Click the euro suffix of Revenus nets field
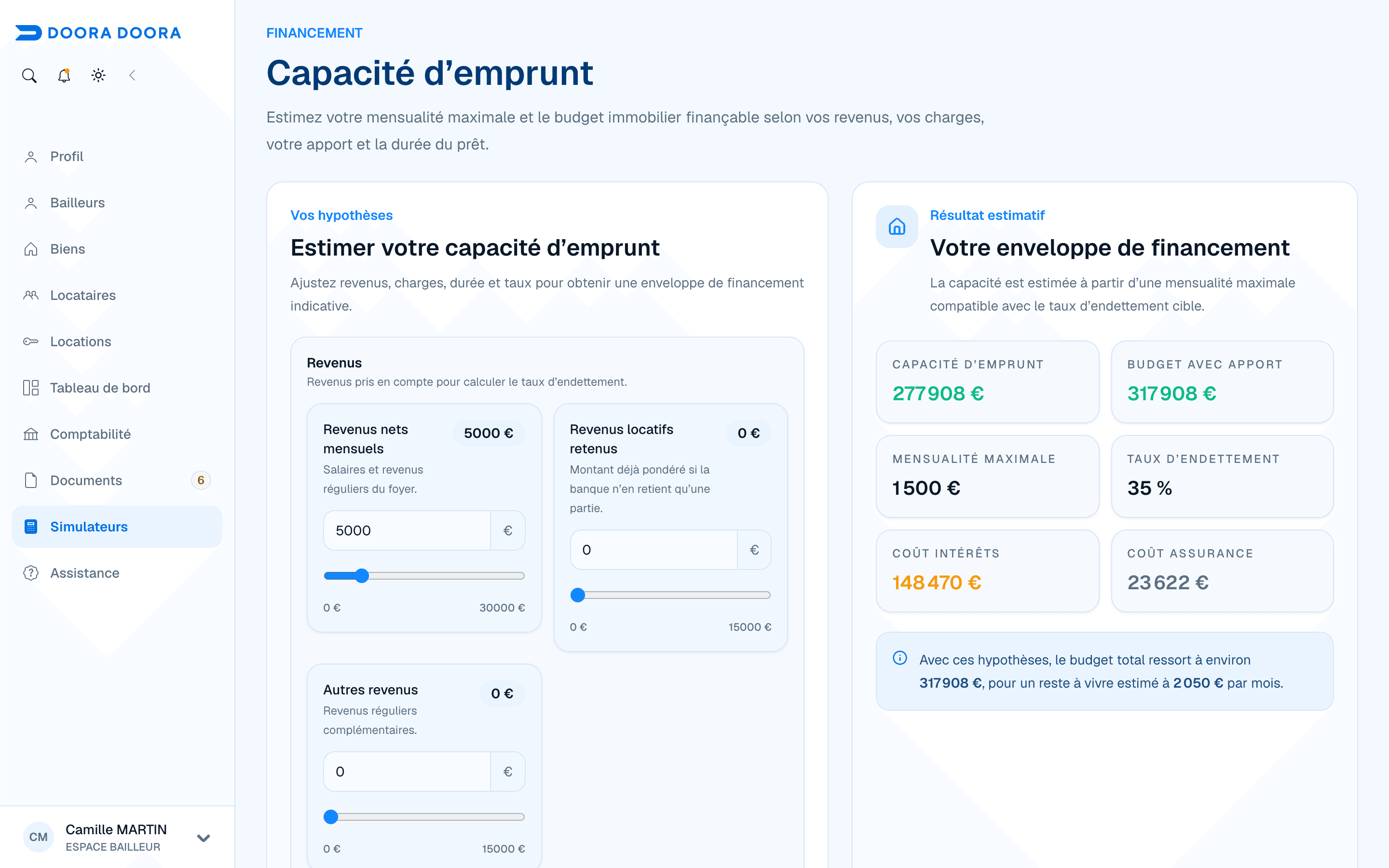 [x=508, y=530]
